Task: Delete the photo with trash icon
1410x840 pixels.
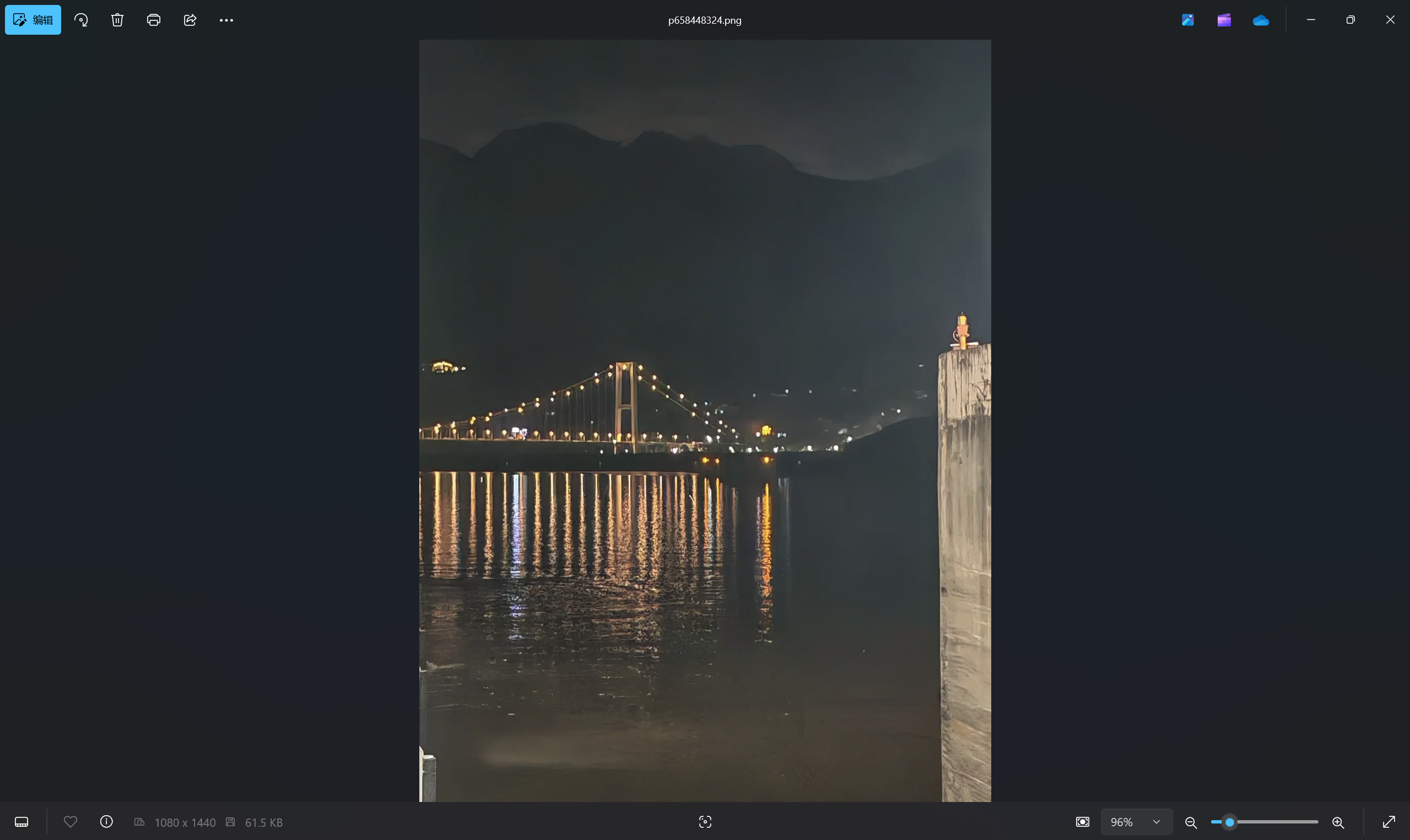Action: (117, 20)
